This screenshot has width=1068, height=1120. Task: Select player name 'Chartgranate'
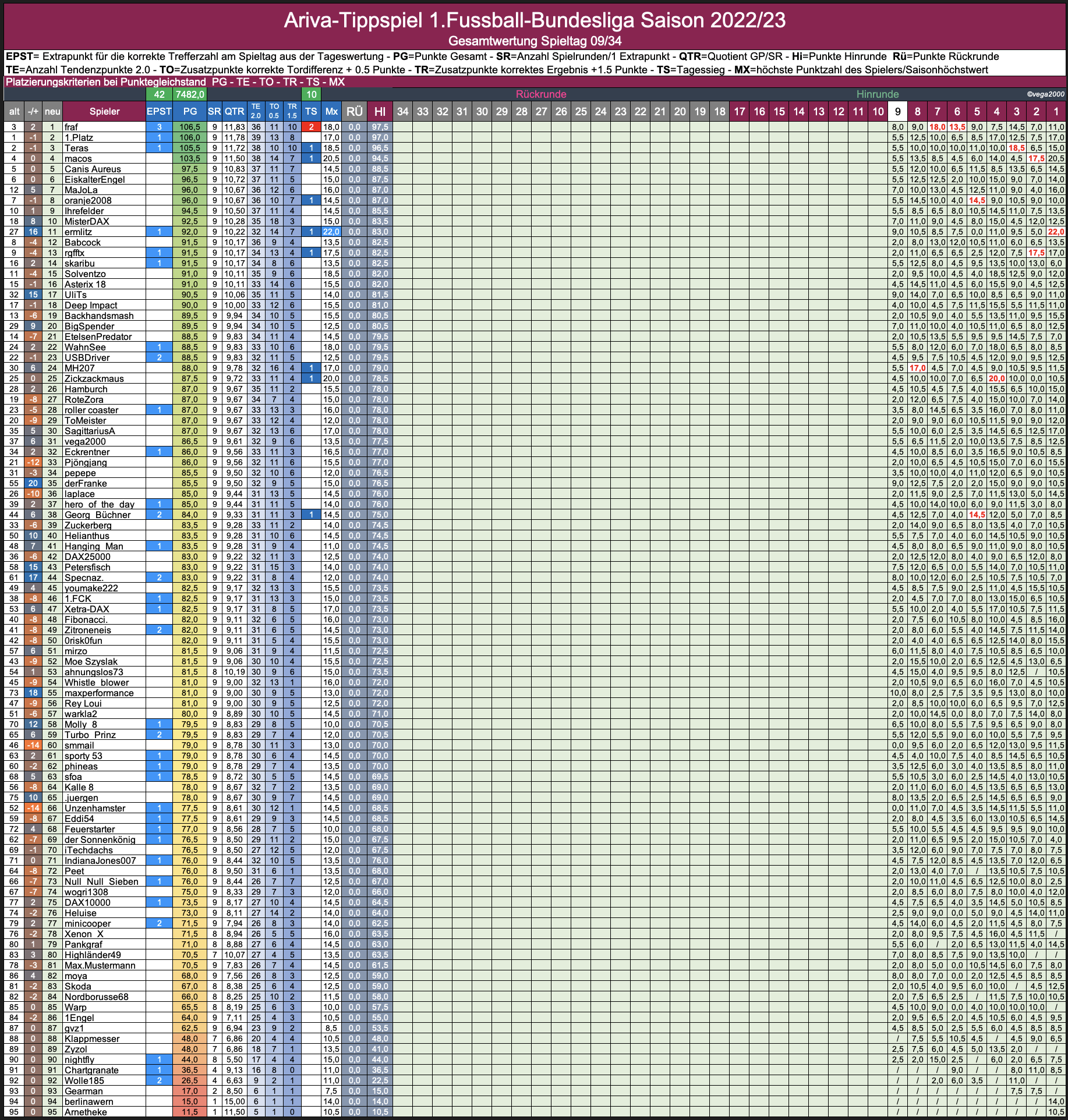(91, 1070)
